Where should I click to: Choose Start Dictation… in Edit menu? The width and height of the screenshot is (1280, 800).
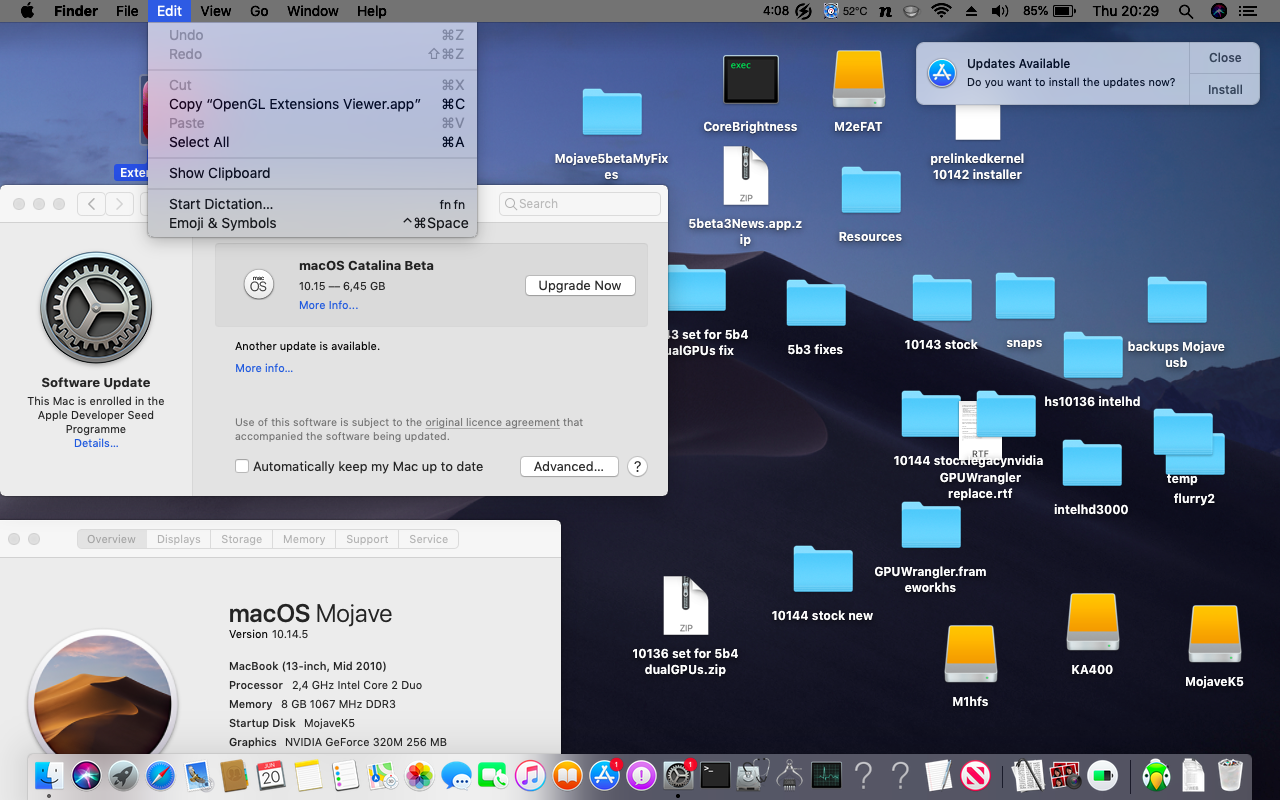coord(312,204)
